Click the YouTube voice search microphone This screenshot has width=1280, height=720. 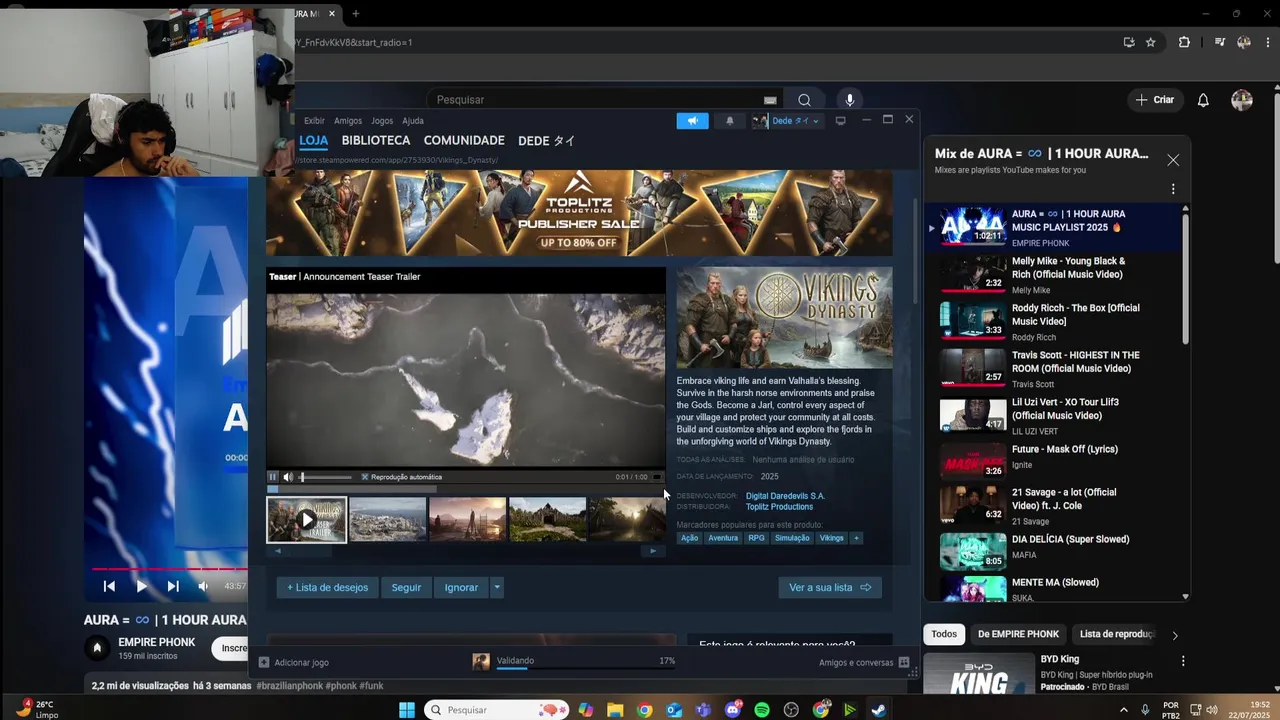850,100
